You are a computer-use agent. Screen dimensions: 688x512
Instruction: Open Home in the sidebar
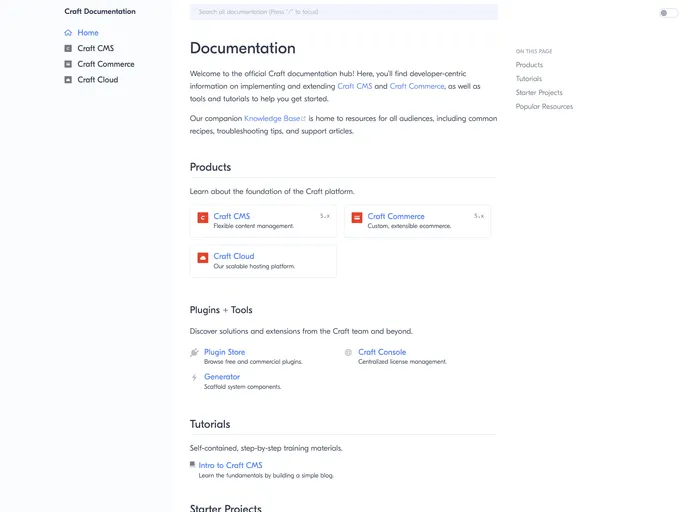point(88,32)
